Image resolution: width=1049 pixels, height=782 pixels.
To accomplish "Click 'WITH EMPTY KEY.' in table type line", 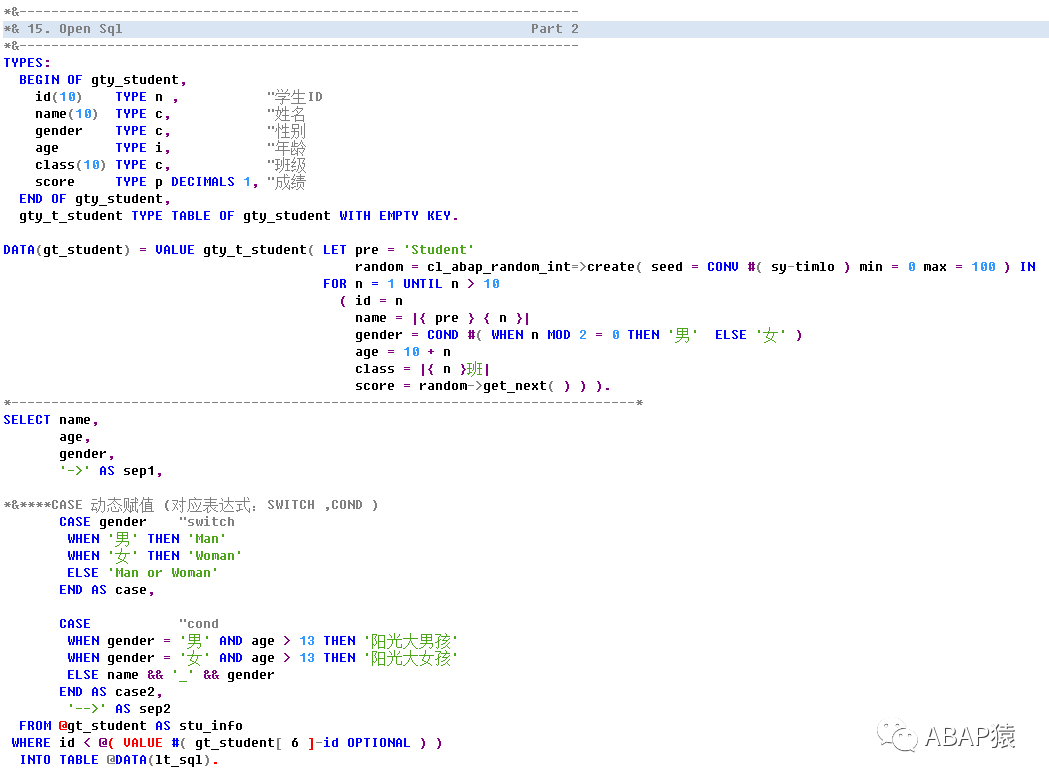I will 398,216.
